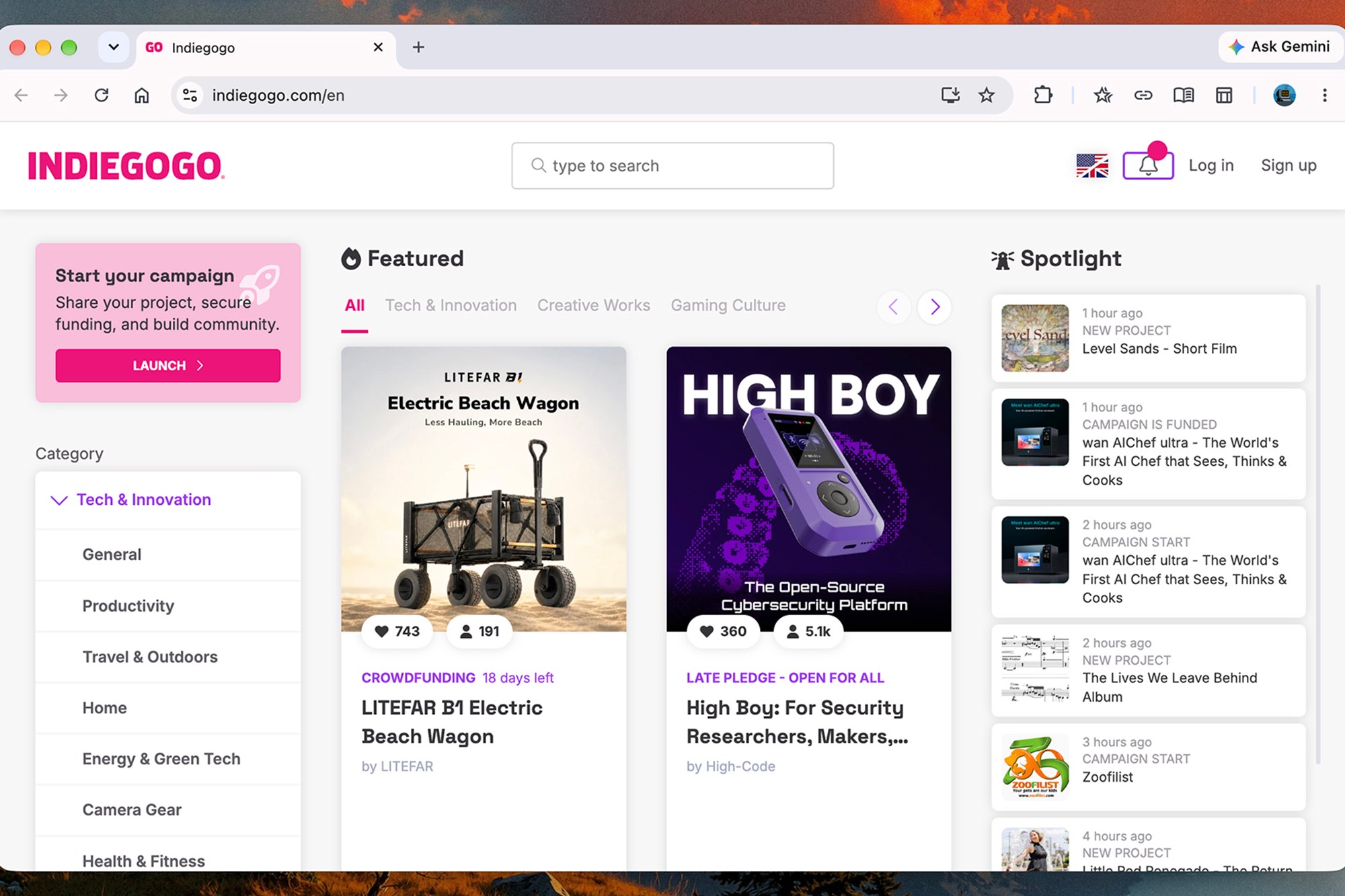Screen dimensions: 1345x896
Task: Click the 191 backers badge on LITEFAR
Action: pyautogui.click(x=479, y=631)
